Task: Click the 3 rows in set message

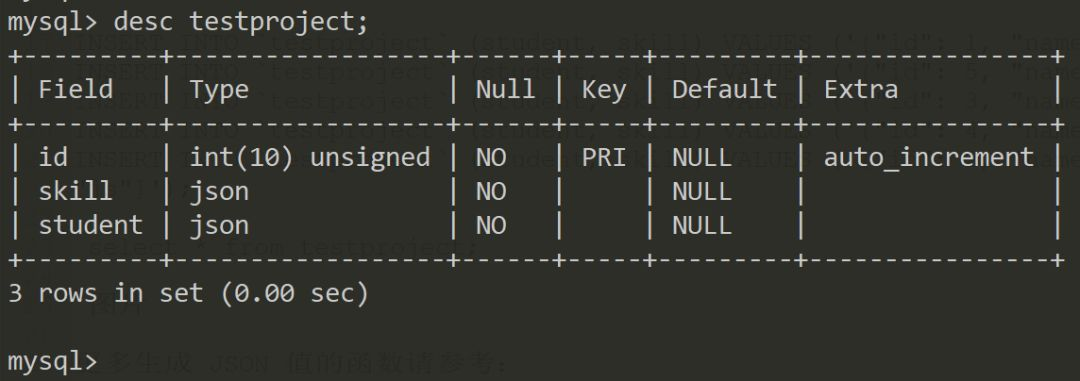Action: [189, 294]
